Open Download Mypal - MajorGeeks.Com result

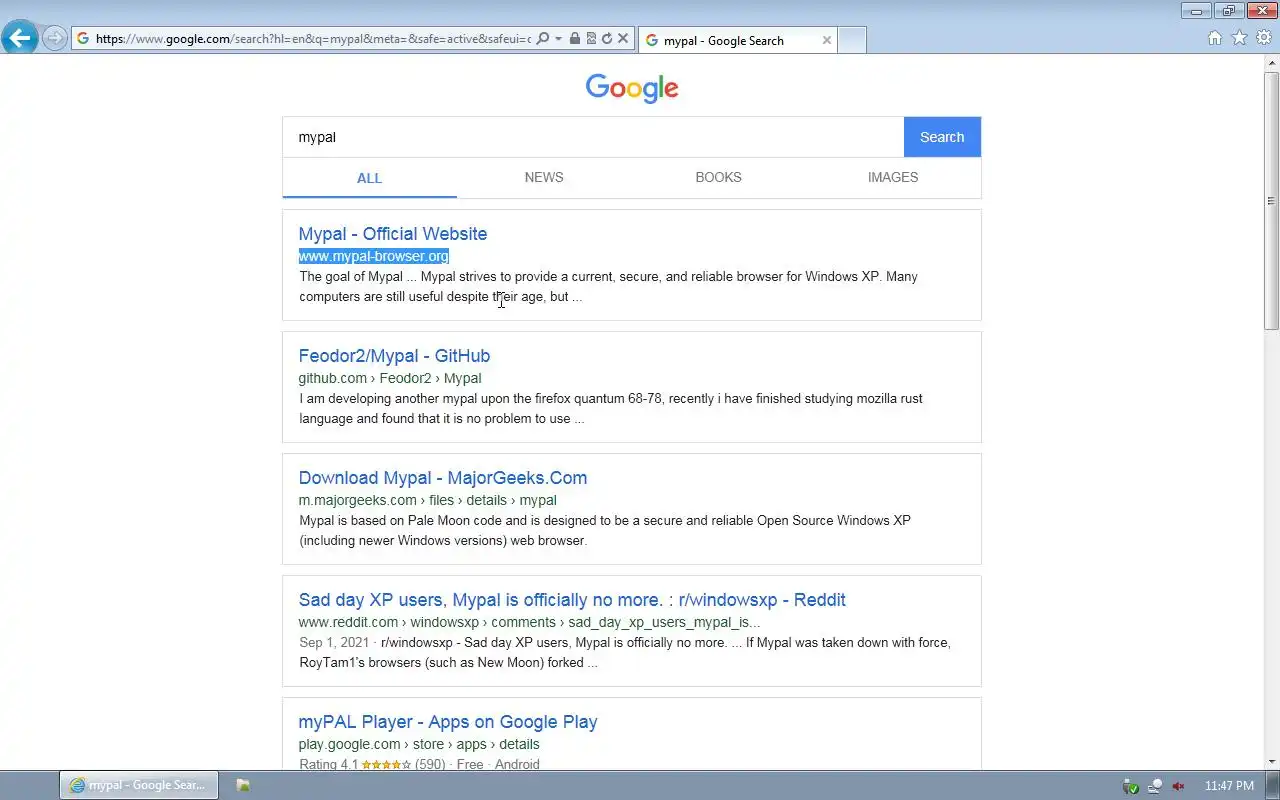[x=443, y=478]
